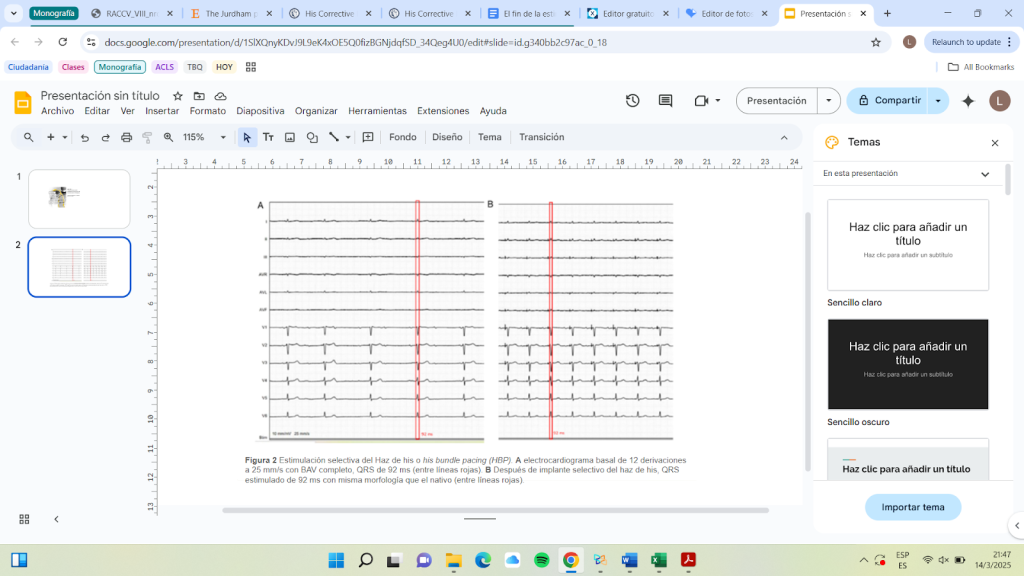This screenshot has height=576, width=1024.
Task: Open zoom level 115% dropdown
Action: [206, 137]
